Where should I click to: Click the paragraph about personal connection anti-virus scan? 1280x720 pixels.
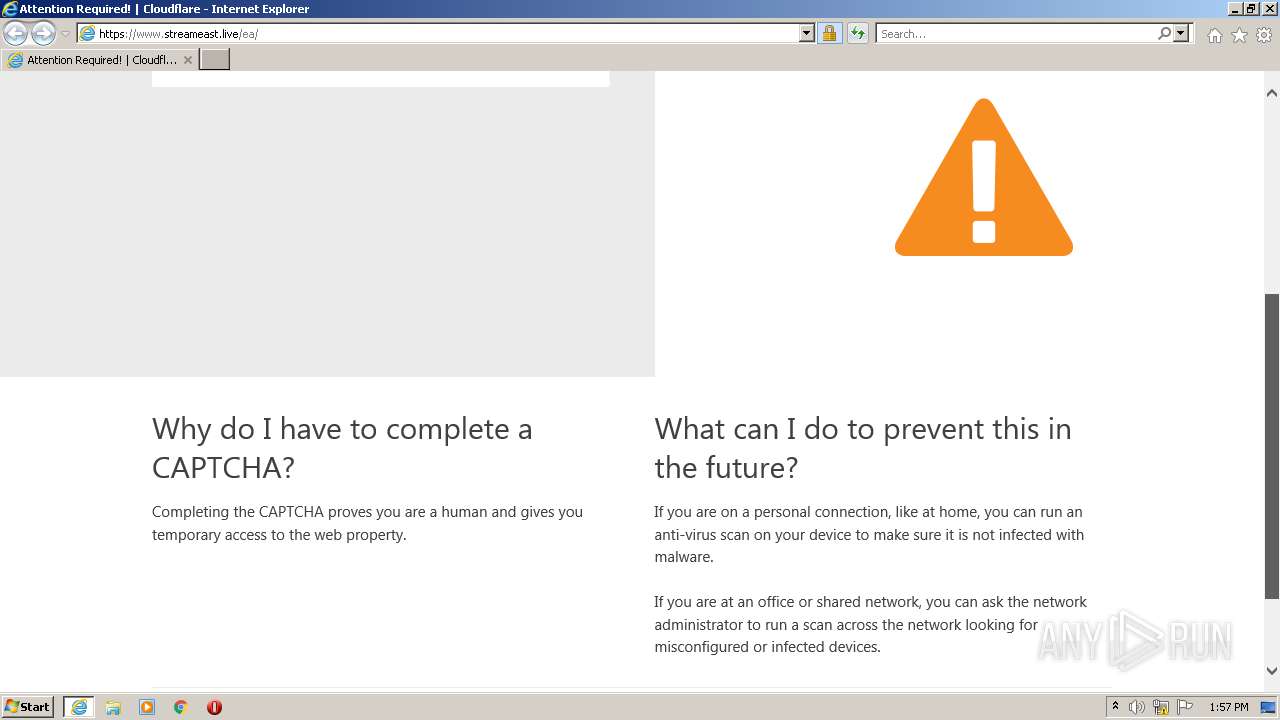(x=869, y=534)
